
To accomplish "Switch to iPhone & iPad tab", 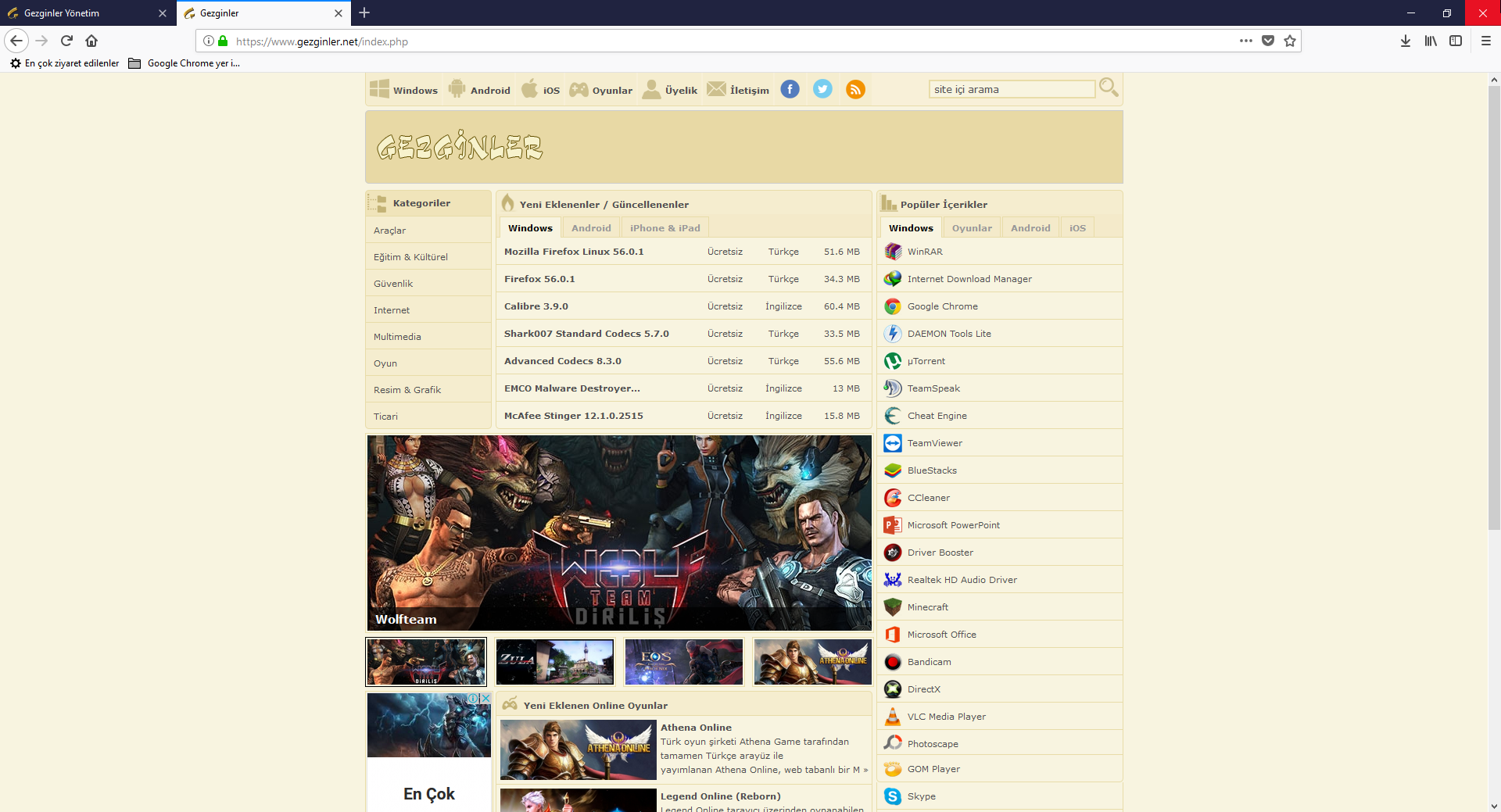I will click(665, 228).
